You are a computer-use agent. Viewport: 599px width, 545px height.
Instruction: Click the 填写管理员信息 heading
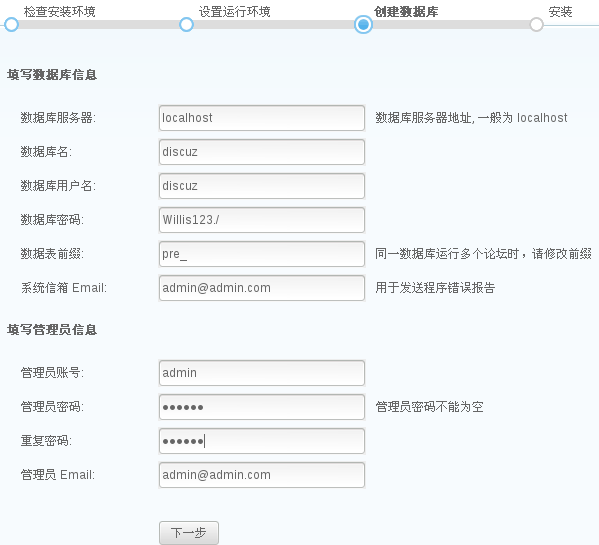point(52,330)
